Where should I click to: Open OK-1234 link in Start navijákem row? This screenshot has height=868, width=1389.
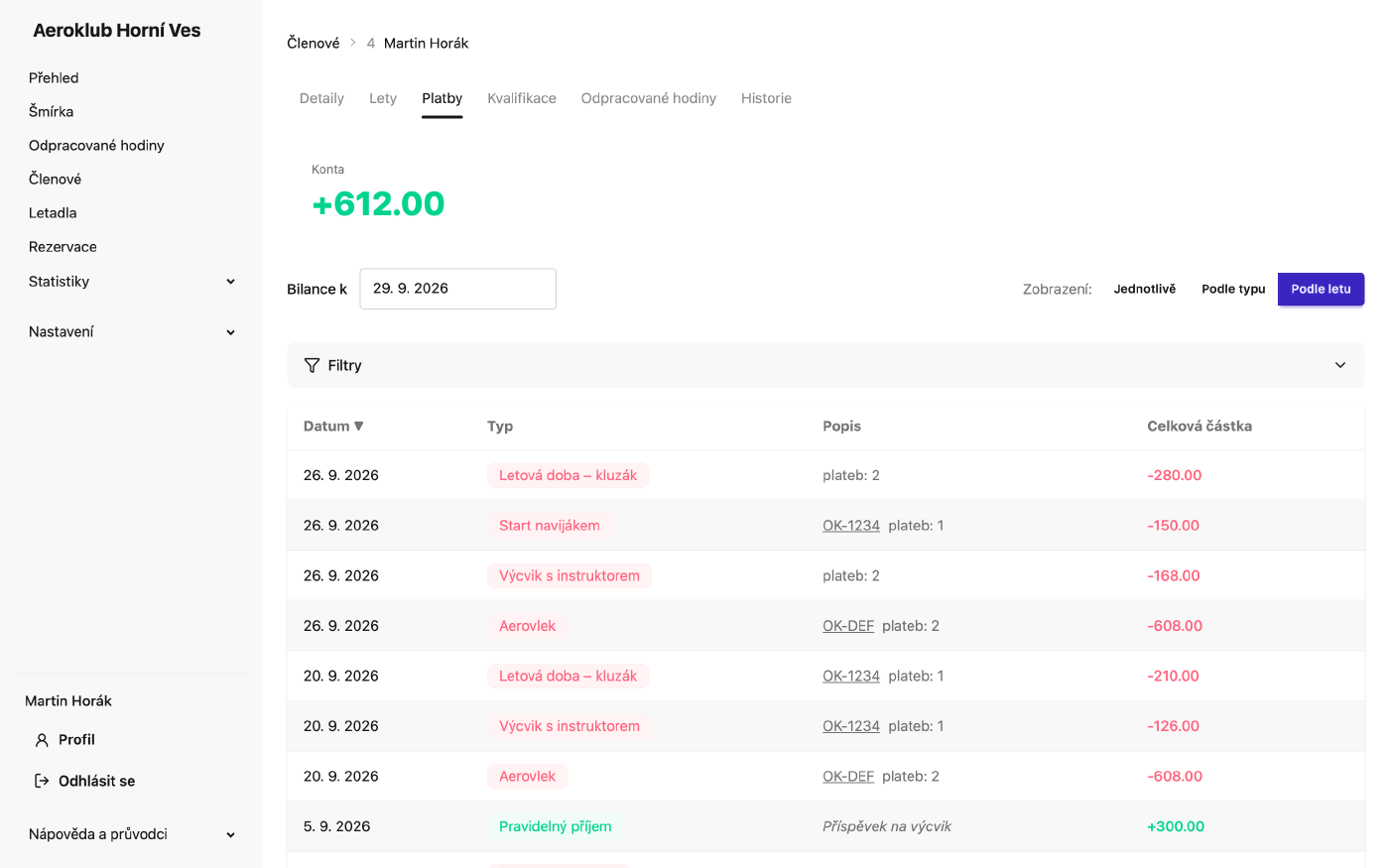click(x=851, y=526)
